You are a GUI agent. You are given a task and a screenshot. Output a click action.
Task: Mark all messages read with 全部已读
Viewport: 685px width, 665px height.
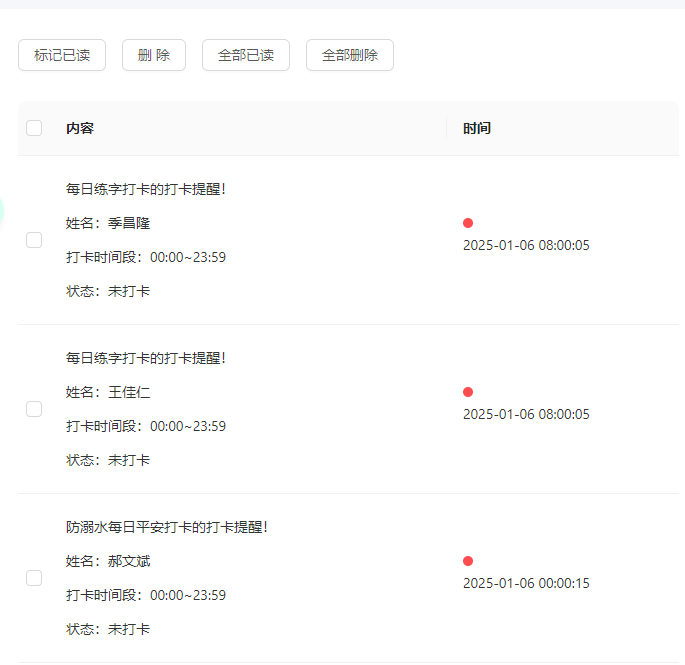pos(245,56)
